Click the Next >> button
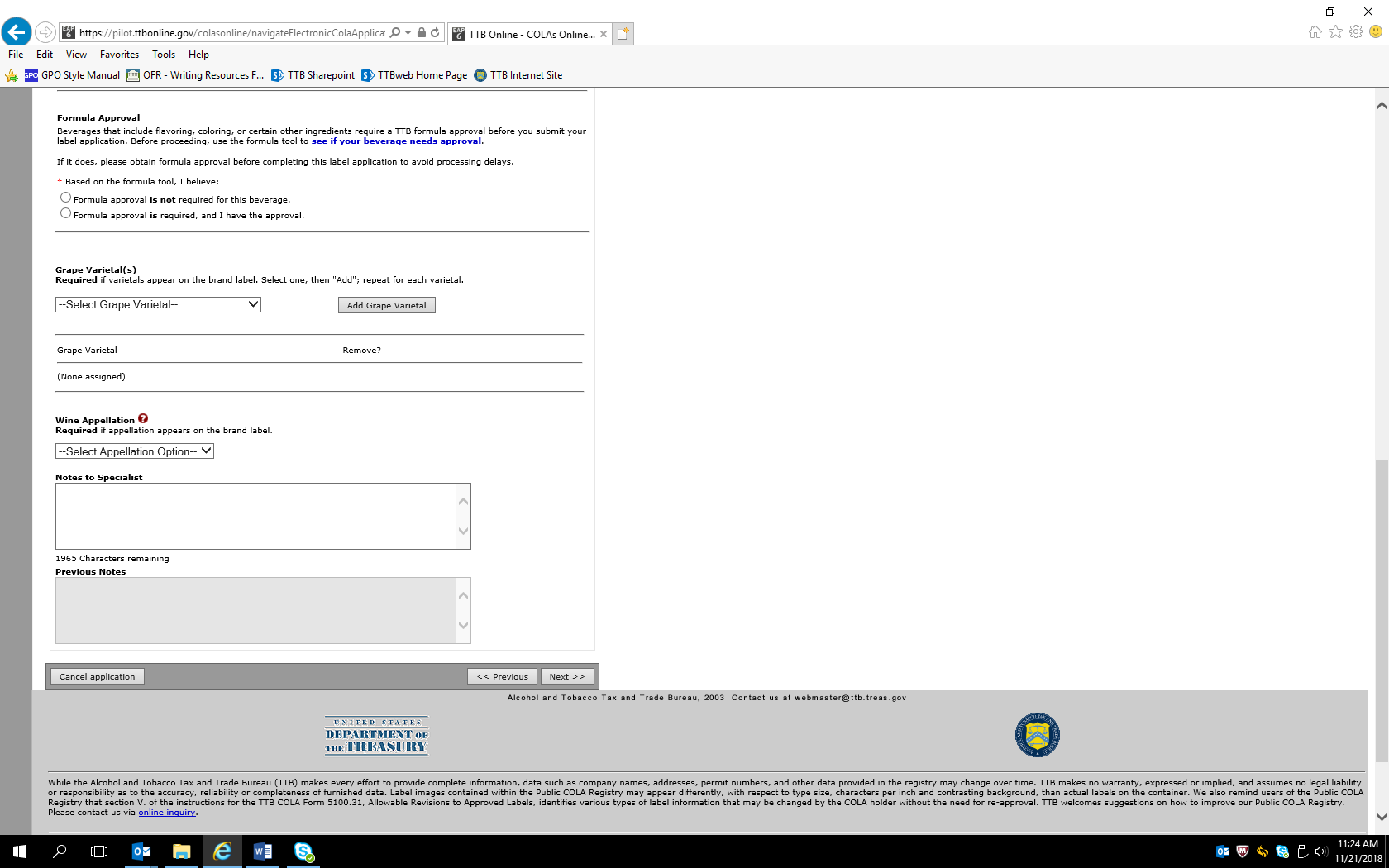Viewport: 1389px width, 868px height. click(x=566, y=676)
